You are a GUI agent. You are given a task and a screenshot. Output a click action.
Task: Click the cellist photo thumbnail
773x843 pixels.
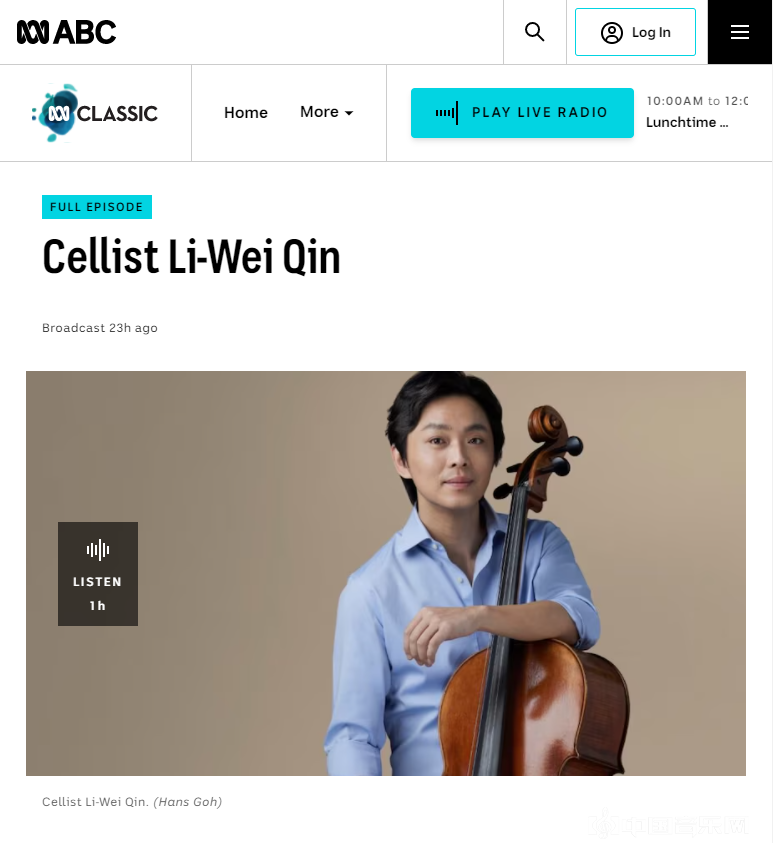coord(386,573)
